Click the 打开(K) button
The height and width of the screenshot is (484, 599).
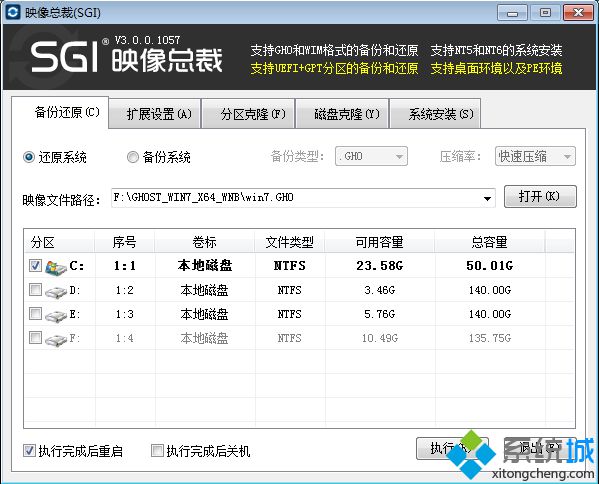(x=540, y=196)
